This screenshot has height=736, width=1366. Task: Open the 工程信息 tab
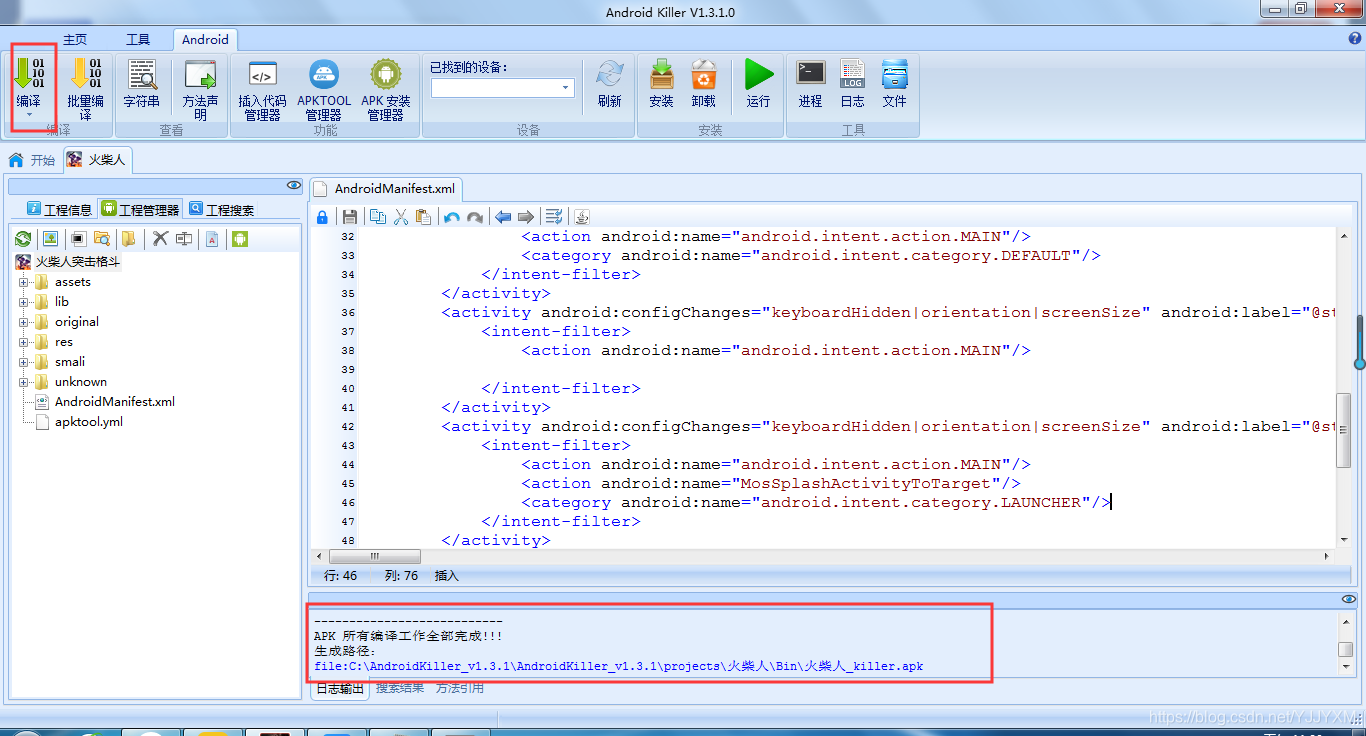coord(59,210)
